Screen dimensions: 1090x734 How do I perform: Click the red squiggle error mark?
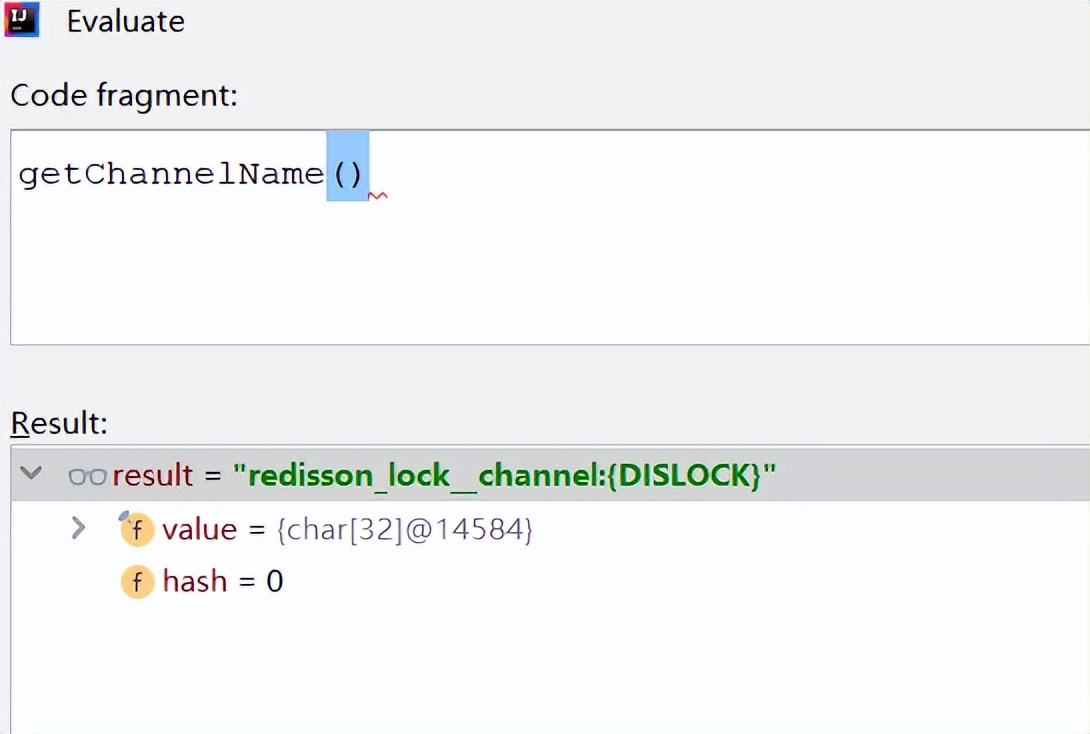coord(378,195)
